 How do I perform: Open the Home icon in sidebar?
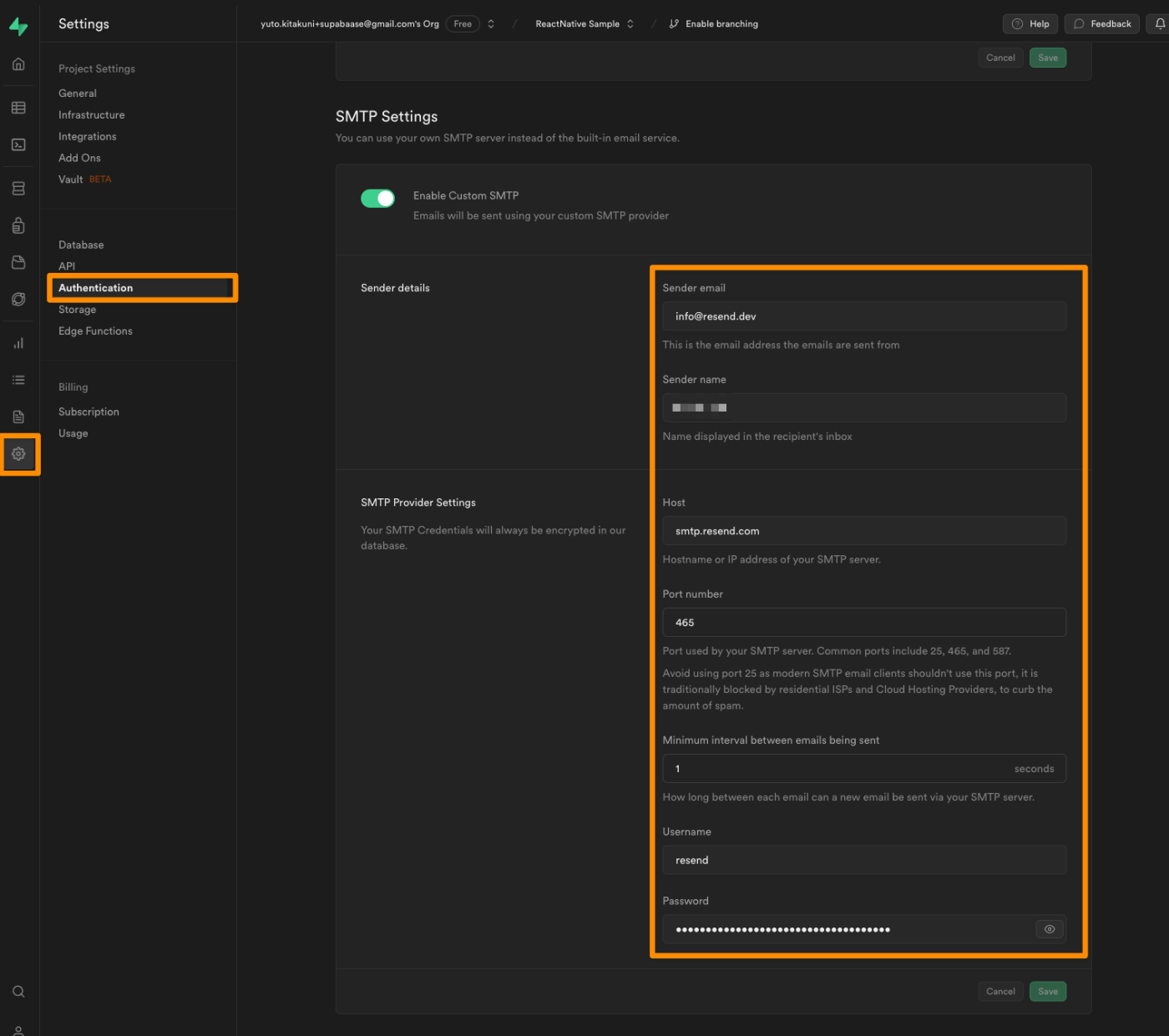pos(18,64)
